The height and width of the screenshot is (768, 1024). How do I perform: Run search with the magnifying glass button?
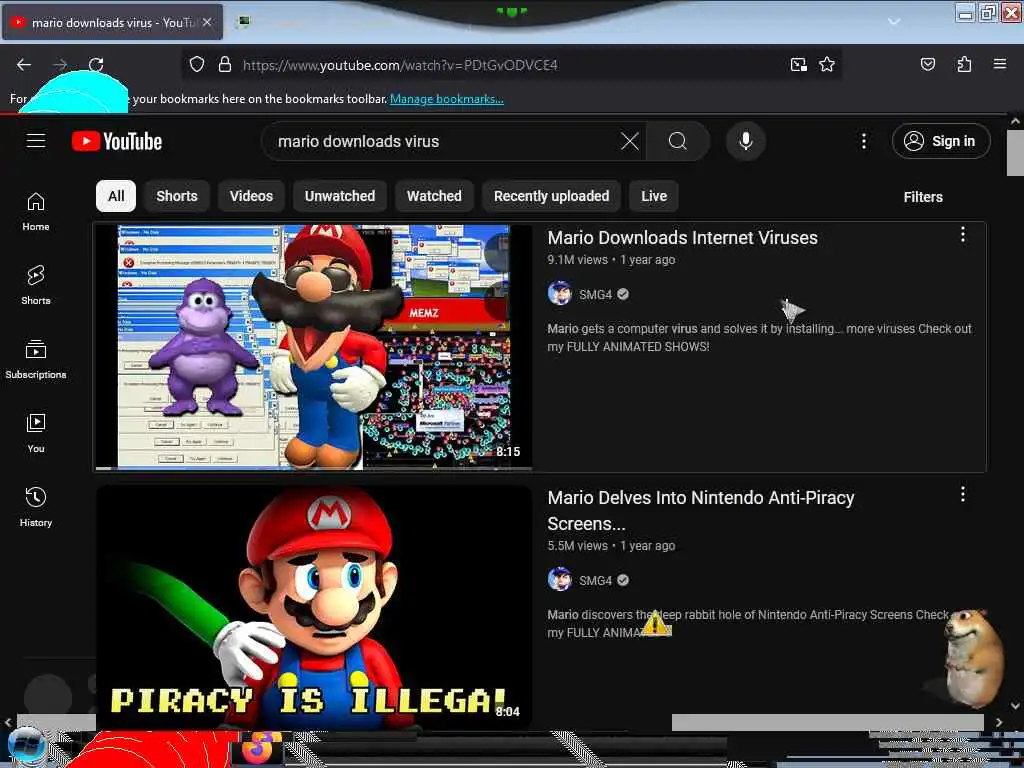click(678, 141)
